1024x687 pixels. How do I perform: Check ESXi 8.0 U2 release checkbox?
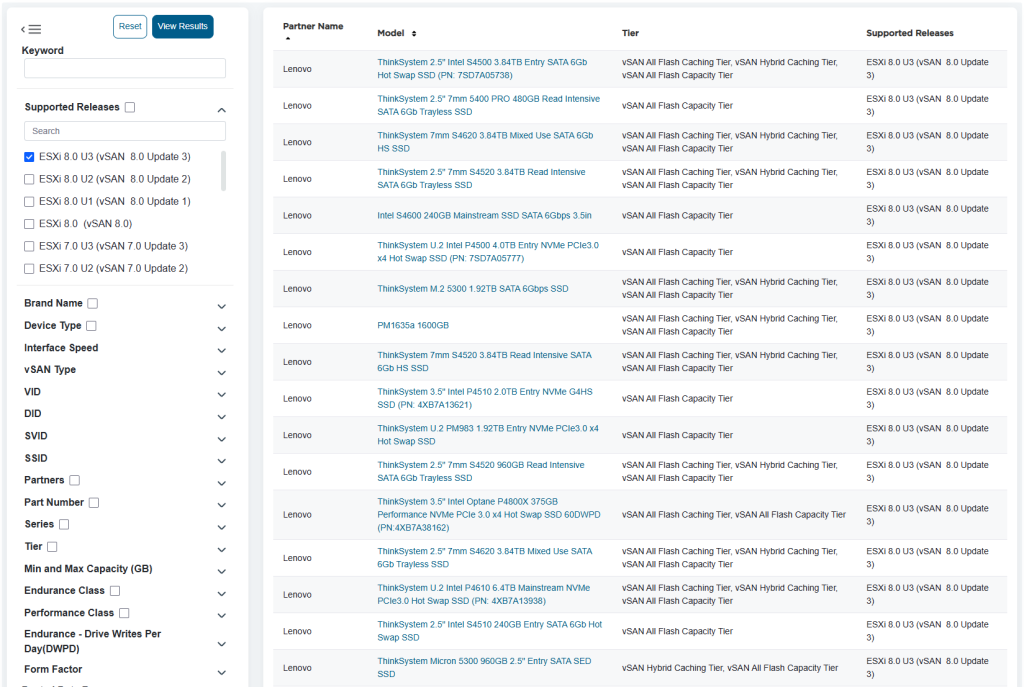29,179
